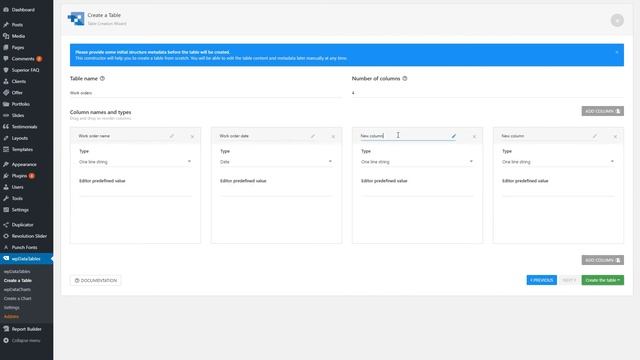Image resolution: width=640 pixels, height=360 pixels.
Task: Edit the Work order date column title
Action: pos(313,136)
